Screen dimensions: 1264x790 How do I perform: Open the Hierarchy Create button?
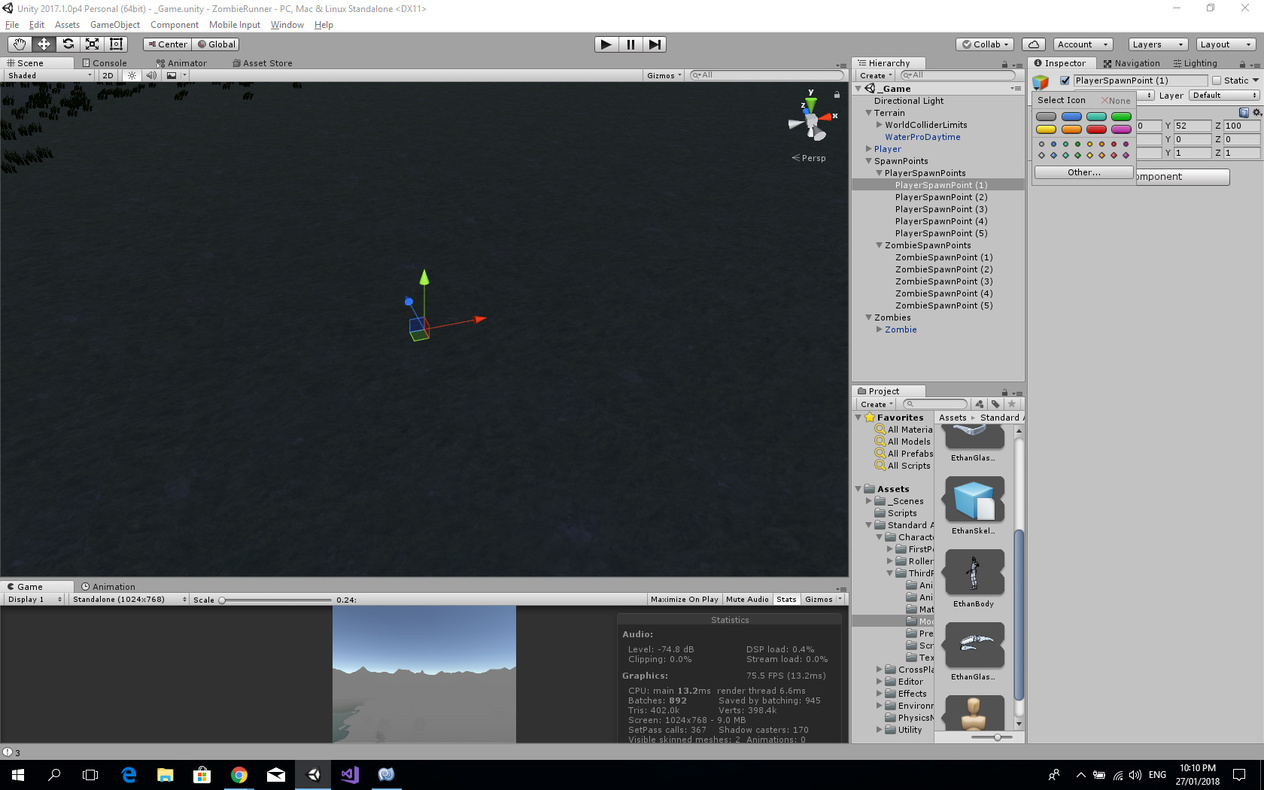pos(875,75)
